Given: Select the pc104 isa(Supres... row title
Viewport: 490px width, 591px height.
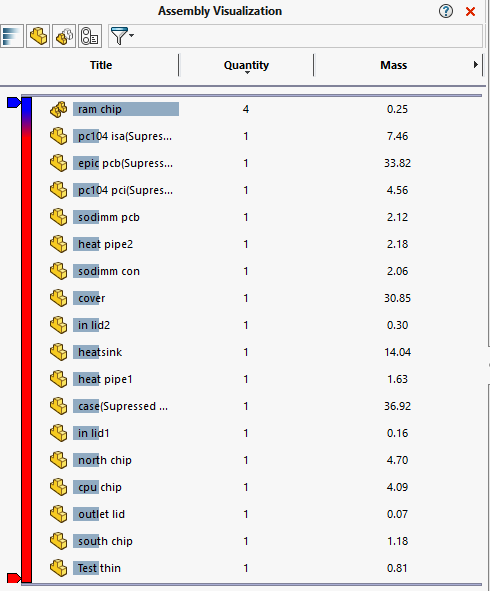Looking at the screenshot, I should 125,136.
